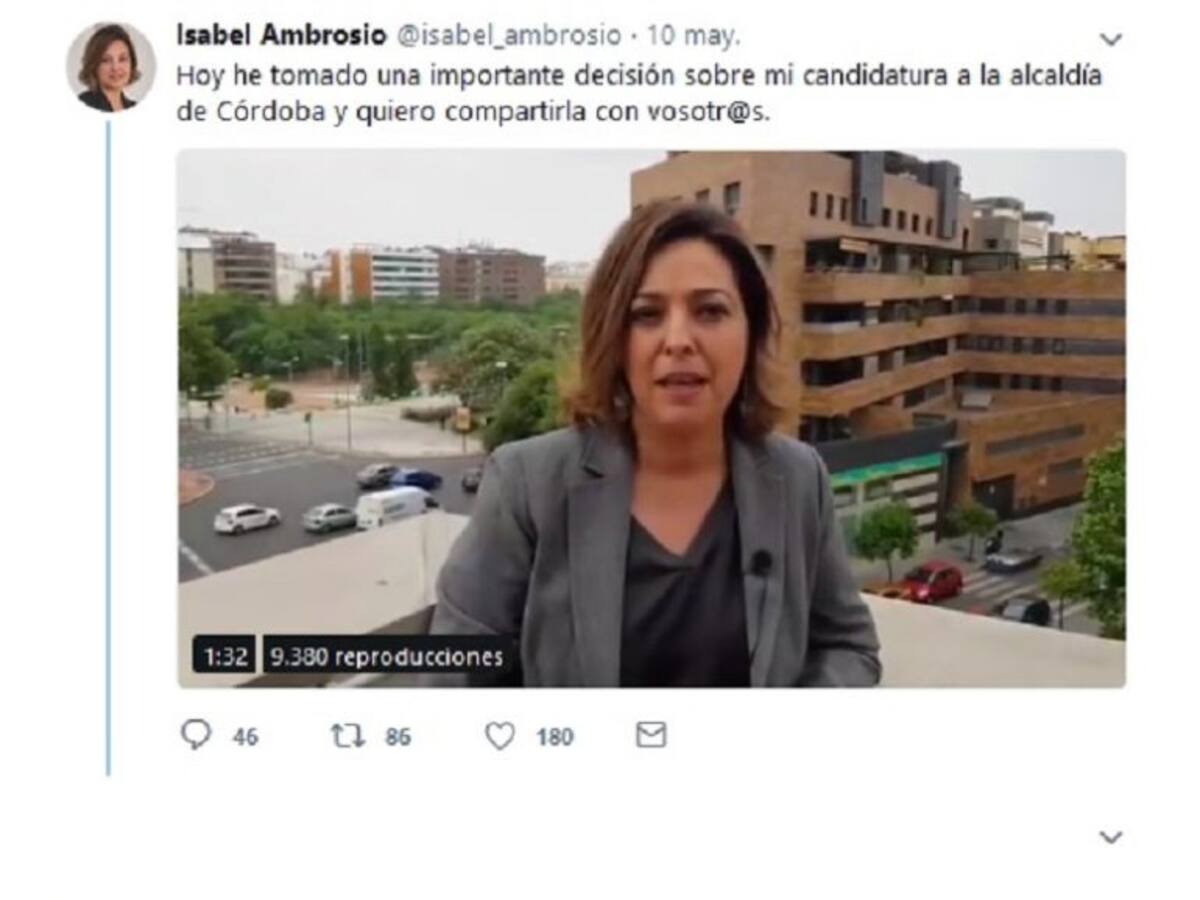This screenshot has width=1200, height=900.
Task: Open the 10 may. timestamp link
Action: pyautogui.click(x=694, y=35)
